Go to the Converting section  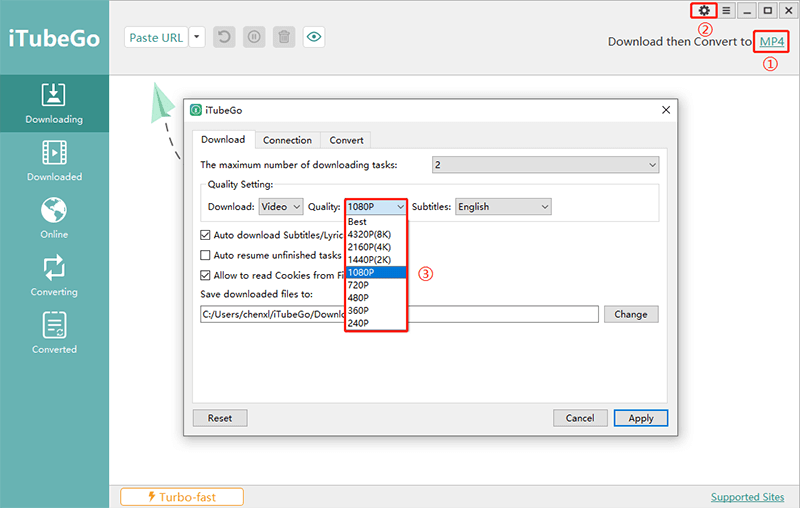pyautogui.click(x=54, y=276)
